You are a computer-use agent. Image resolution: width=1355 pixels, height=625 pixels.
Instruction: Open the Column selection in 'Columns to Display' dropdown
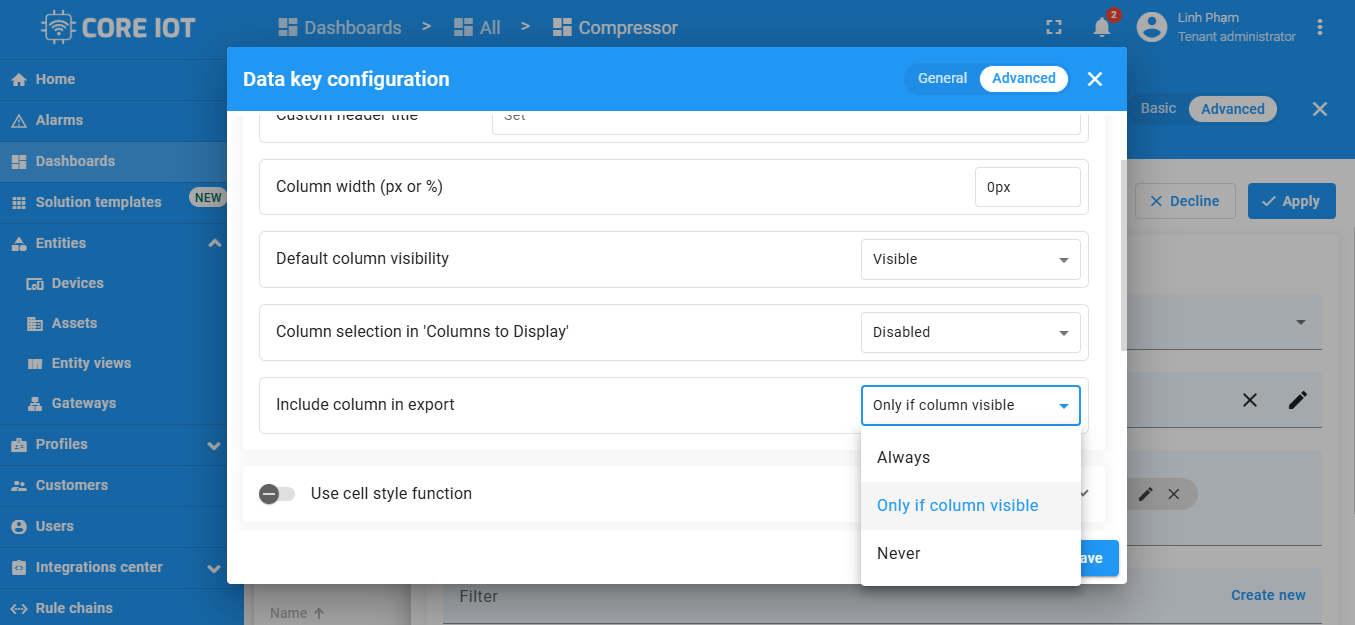point(970,332)
